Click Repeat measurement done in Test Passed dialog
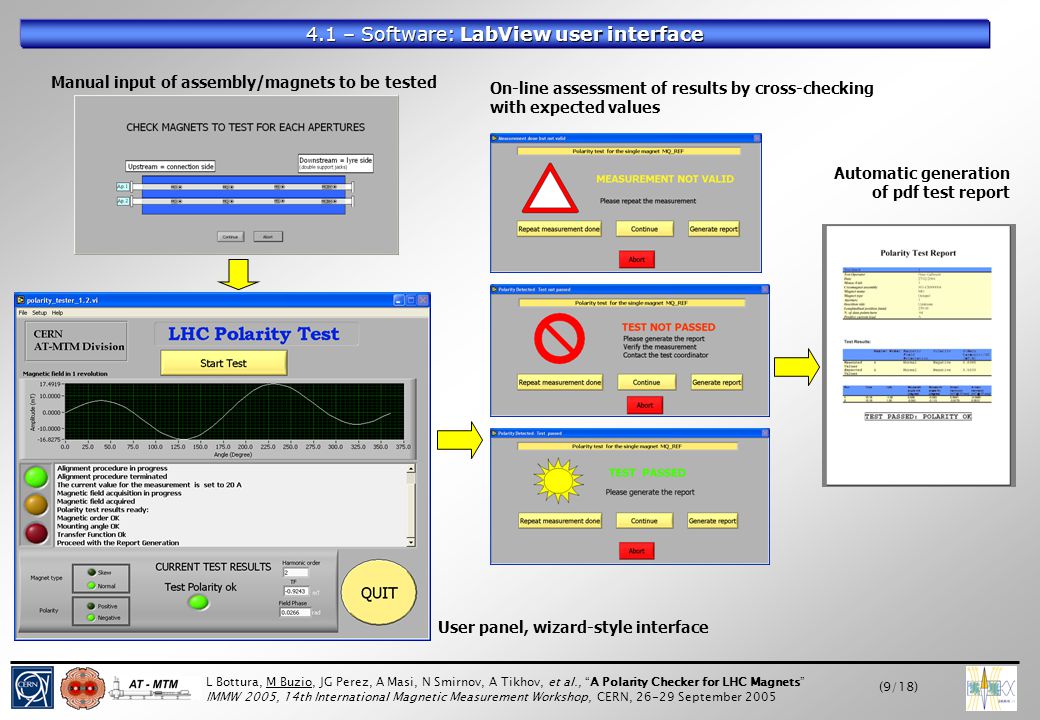The image size is (1040, 720). click(560, 520)
